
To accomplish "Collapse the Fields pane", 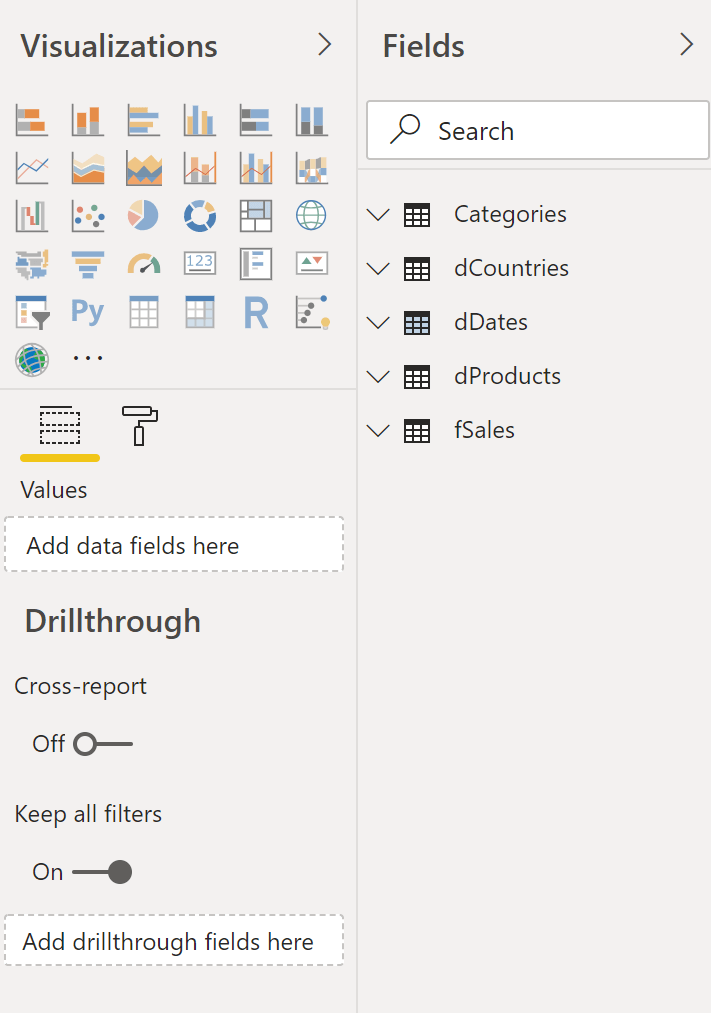I will coord(686,44).
